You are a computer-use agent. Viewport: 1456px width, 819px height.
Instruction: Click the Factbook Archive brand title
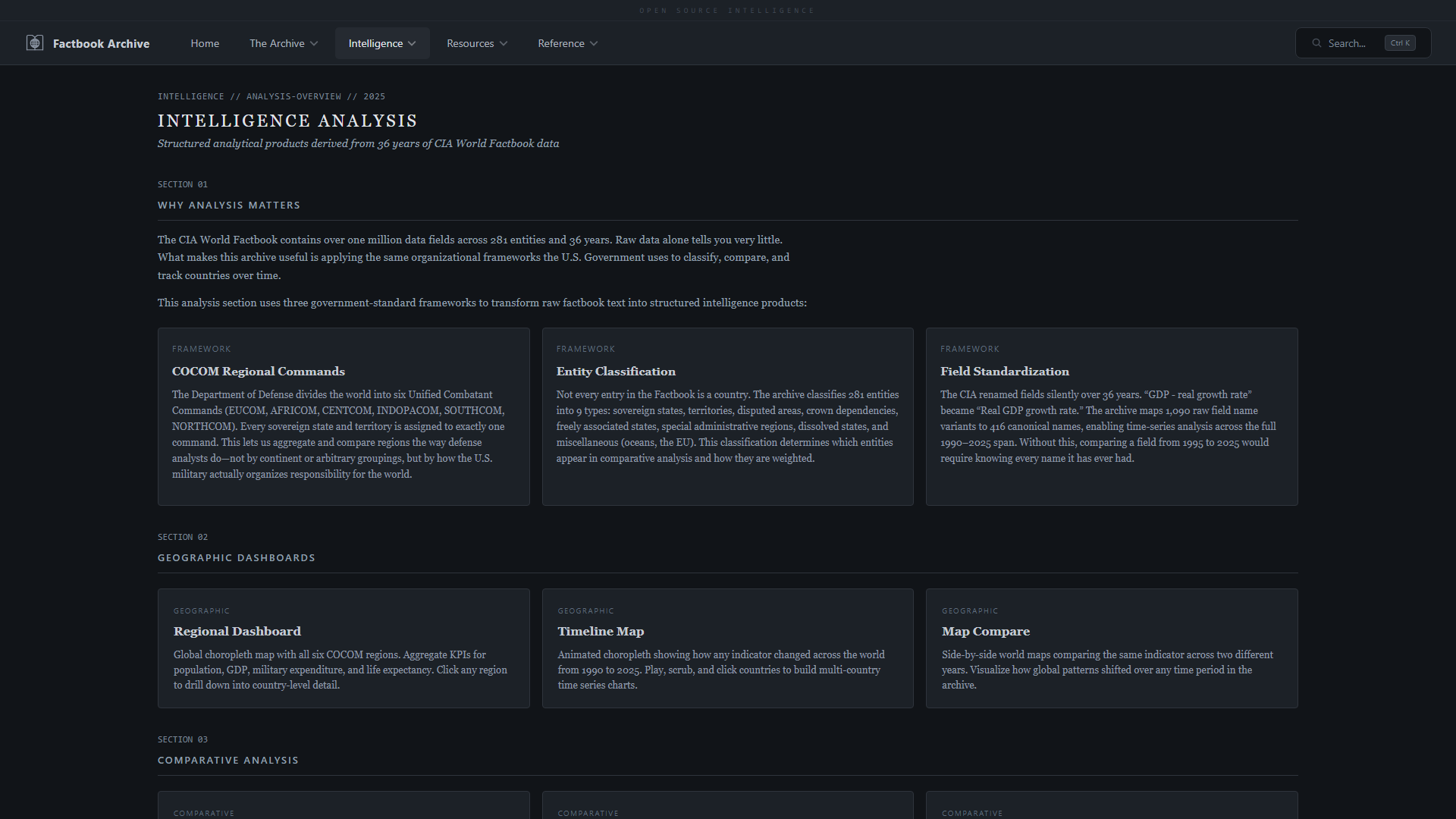[101, 44]
